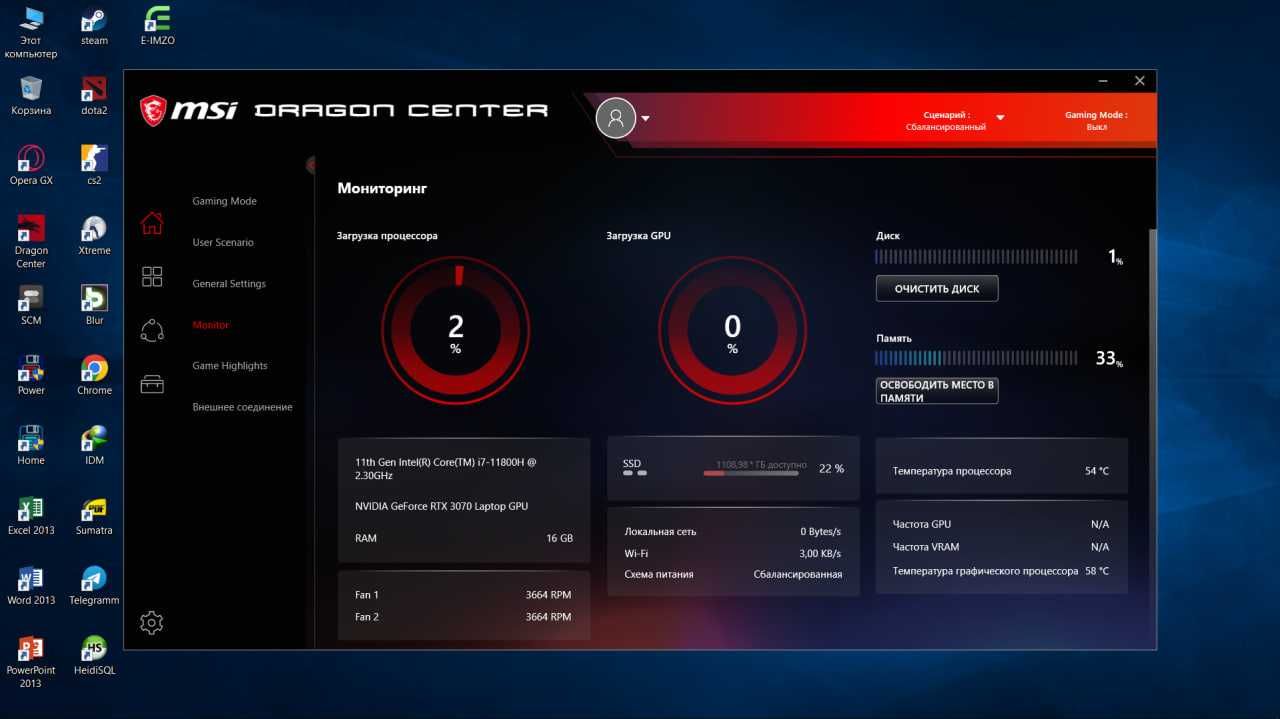The image size is (1280, 719).
Task: Open the Home section in Dragon Center sidebar
Action: [x=152, y=223]
